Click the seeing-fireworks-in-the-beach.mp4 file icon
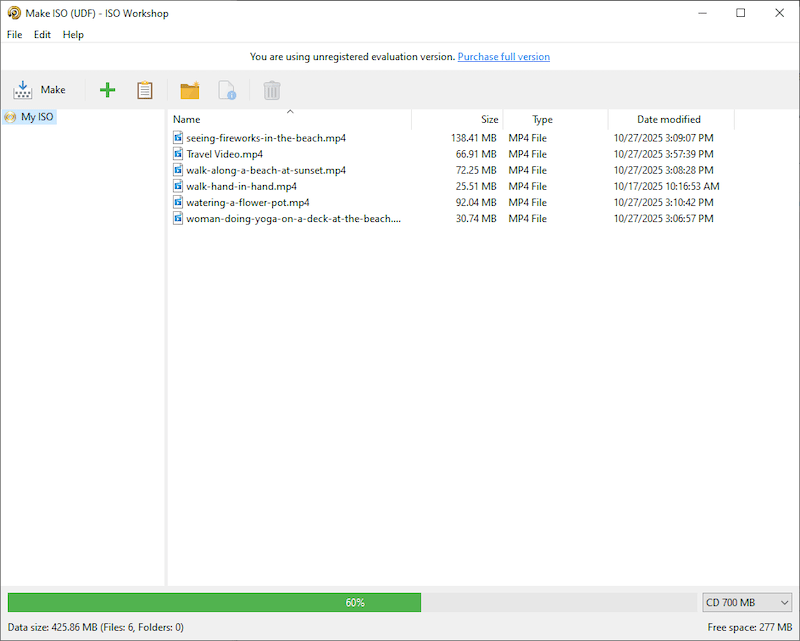This screenshot has width=800, height=641. tap(178, 138)
